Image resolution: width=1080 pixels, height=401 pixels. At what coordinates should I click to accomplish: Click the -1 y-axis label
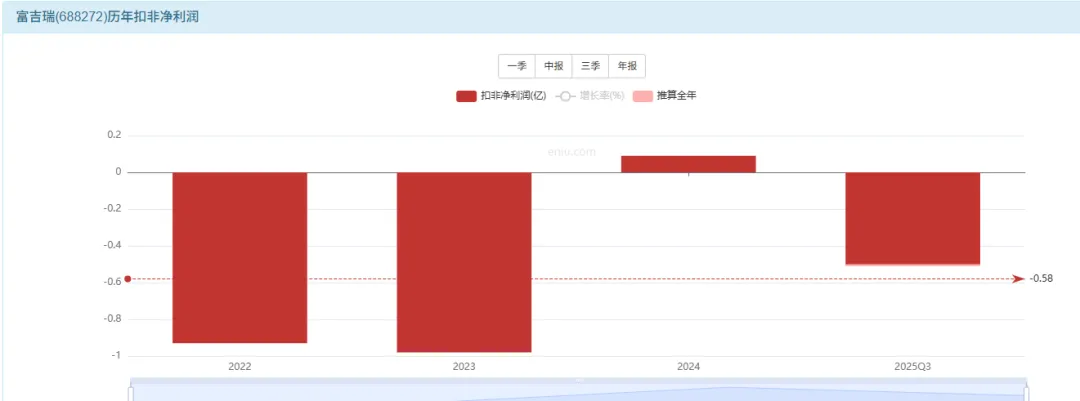(118, 356)
